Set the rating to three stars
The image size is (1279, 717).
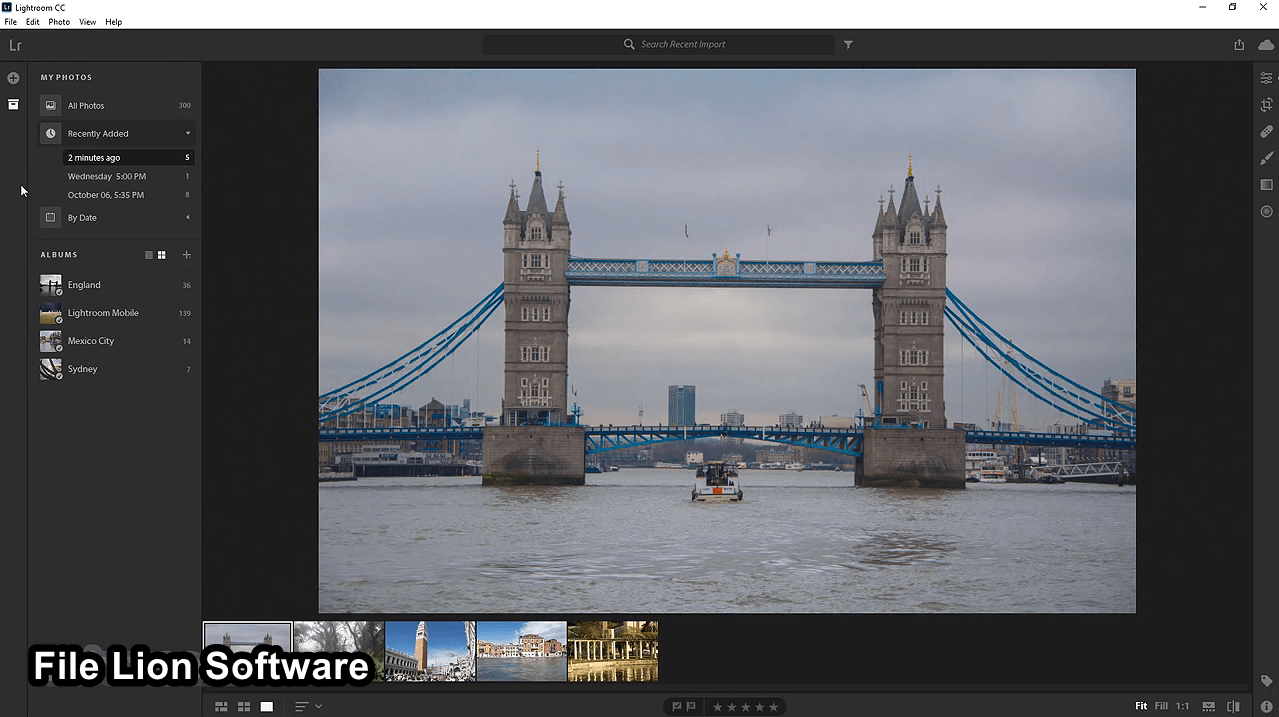(x=745, y=707)
